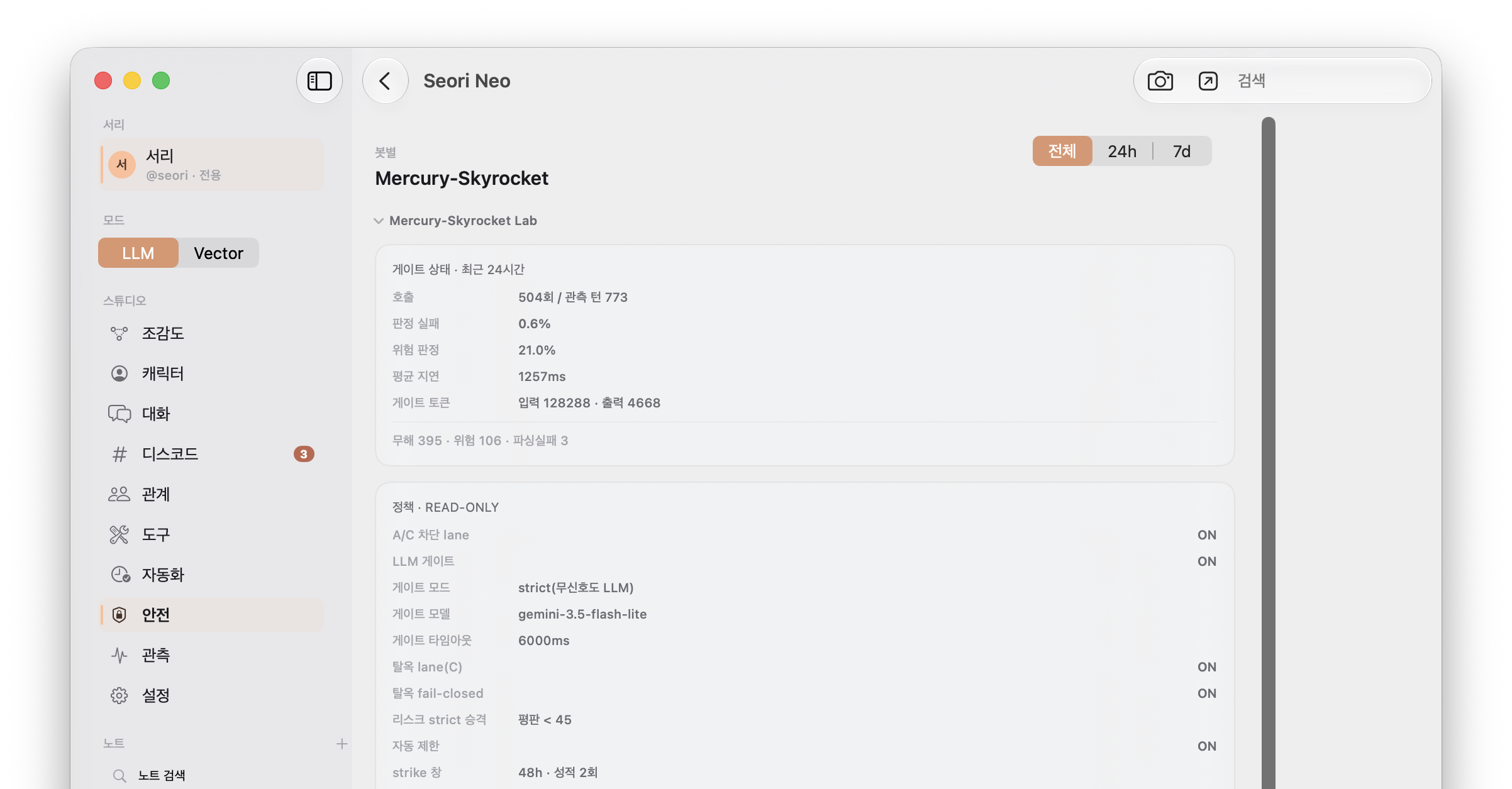Click the Mercury-Skyrocket heading
Screen dimensions: 1512x789
point(462,179)
